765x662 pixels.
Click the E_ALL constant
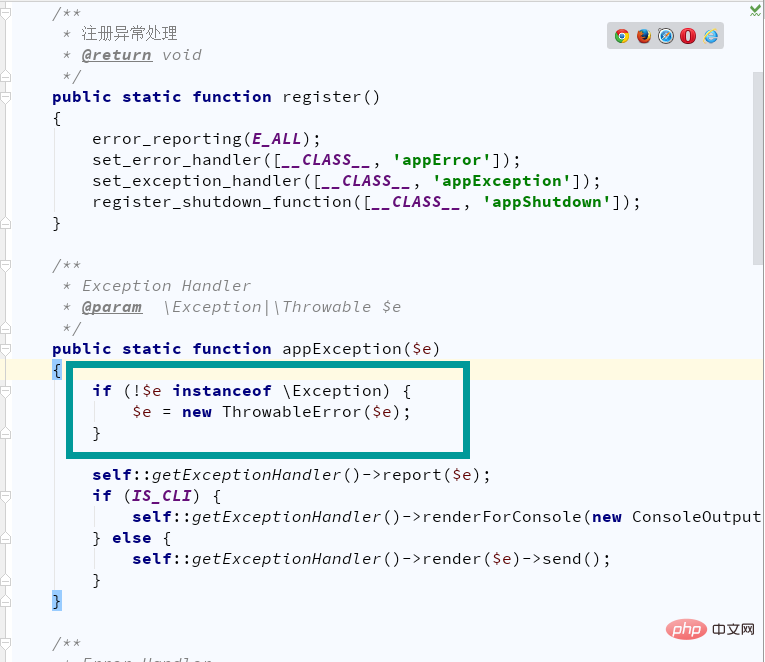click(x=276, y=139)
